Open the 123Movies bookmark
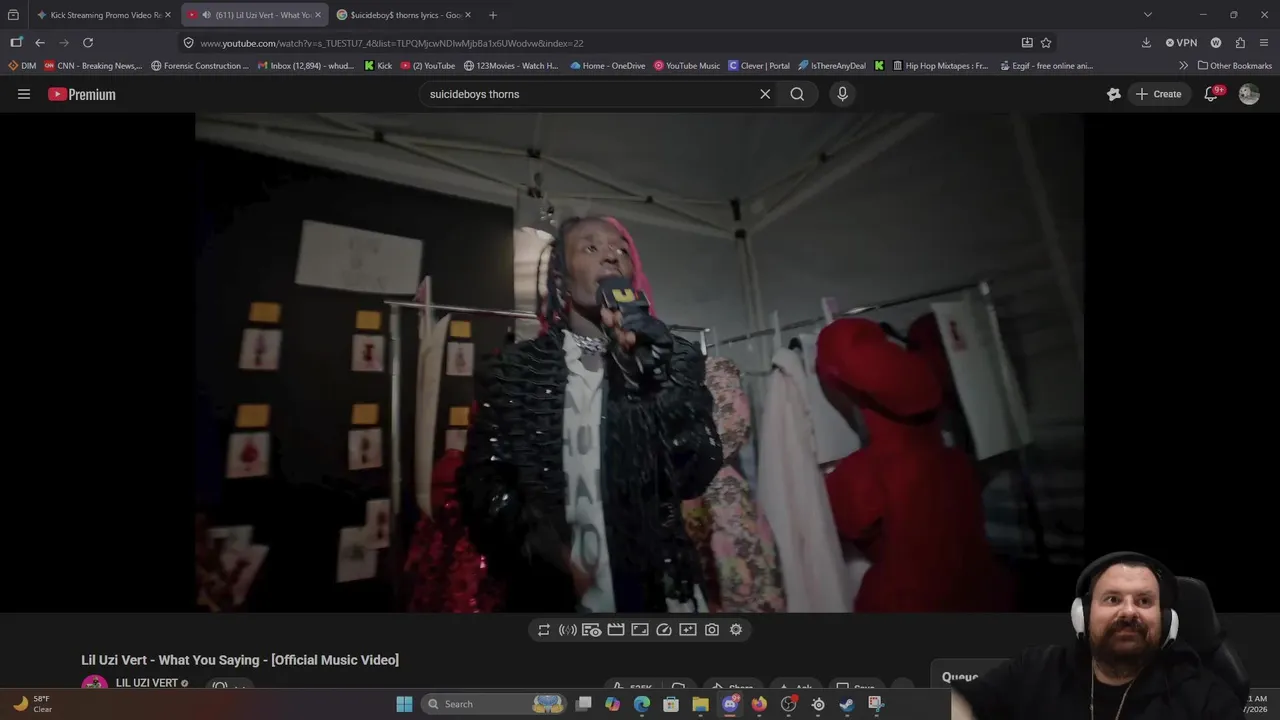This screenshot has height=720, width=1280. pyautogui.click(x=511, y=66)
